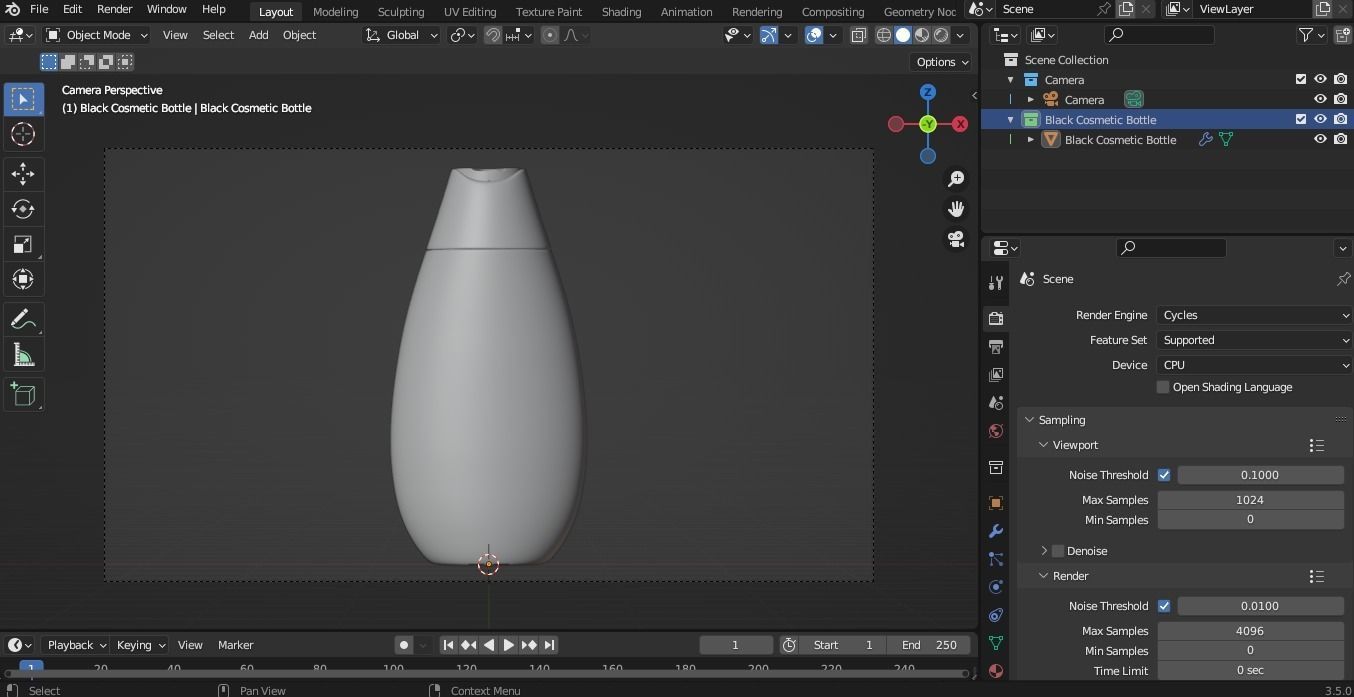This screenshot has width=1354, height=697.
Task: Expand the Camera object tree row
Action: point(1031,99)
